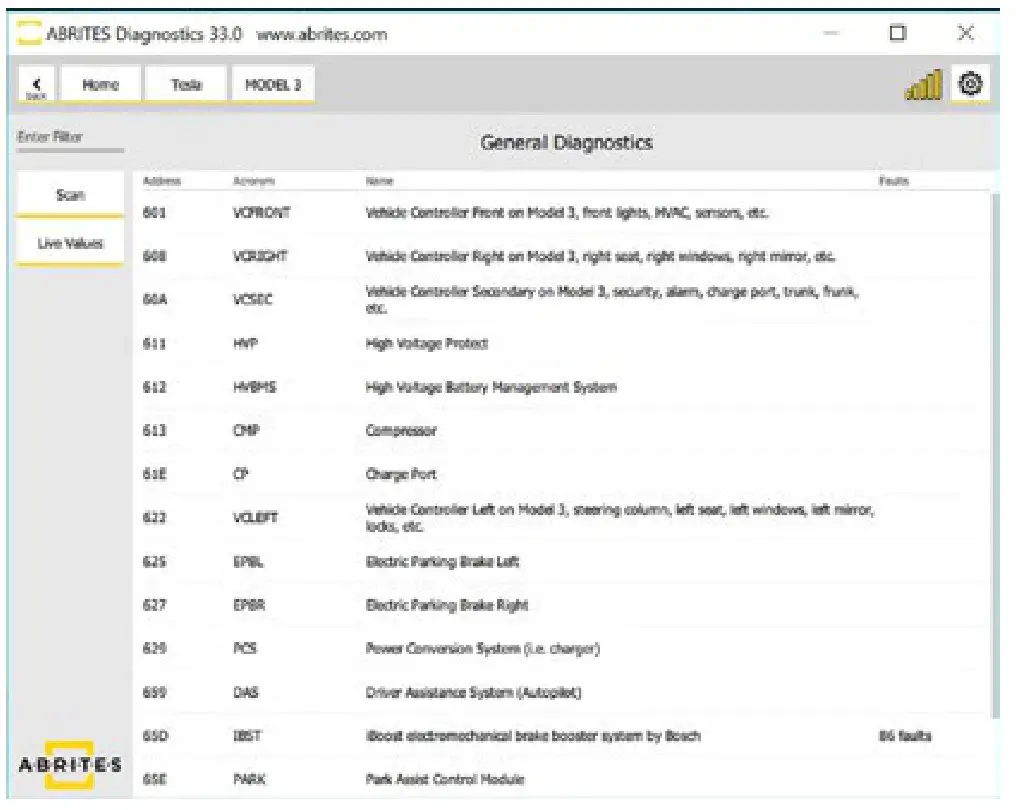Open the IBST iBoost brake booster row
Viewport: 1016px width, 810px height.
561,735
